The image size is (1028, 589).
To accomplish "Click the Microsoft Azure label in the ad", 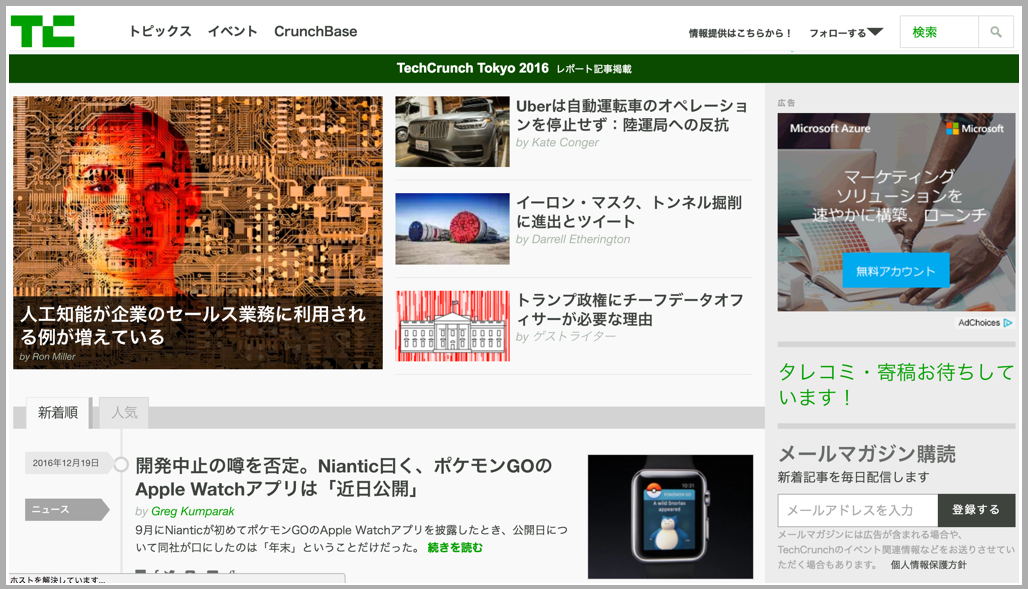I will pos(830,129).
